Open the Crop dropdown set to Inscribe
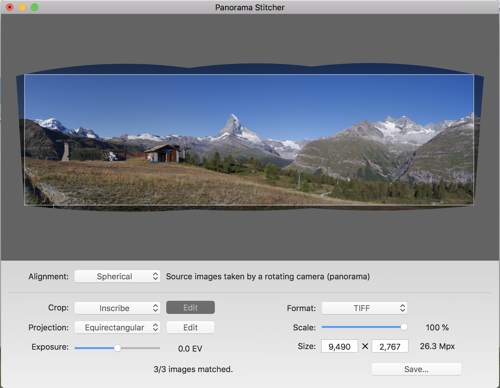 point(117,308)
